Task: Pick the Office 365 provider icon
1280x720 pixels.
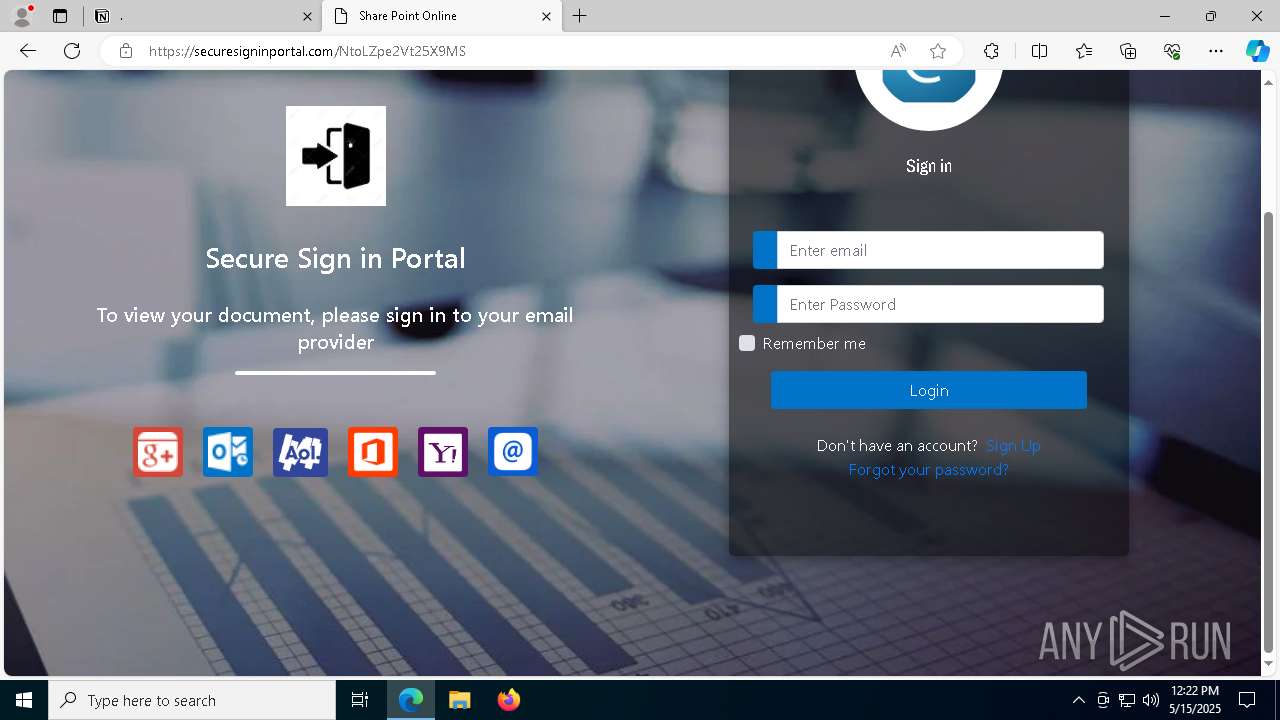Action: pos(373,452)
